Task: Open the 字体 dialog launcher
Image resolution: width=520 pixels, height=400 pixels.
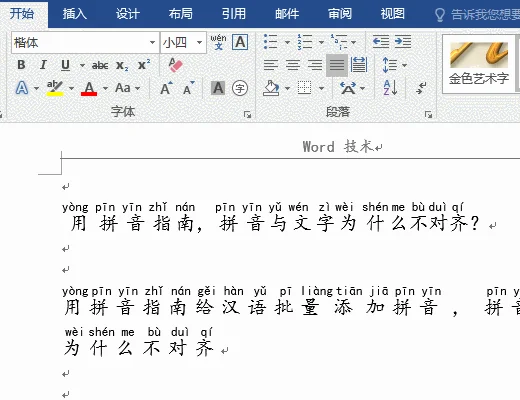Action: tap(247, 115)
